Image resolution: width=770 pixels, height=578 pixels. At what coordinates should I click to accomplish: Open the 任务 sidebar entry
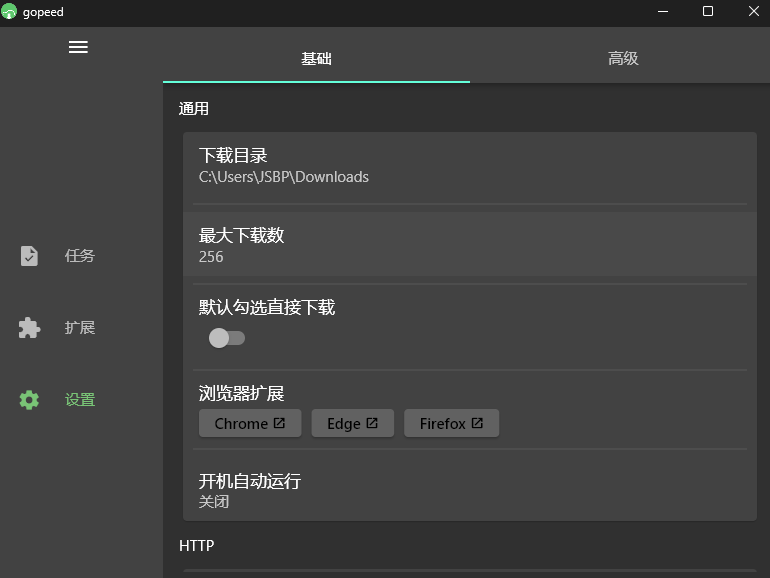click(82, 256)
